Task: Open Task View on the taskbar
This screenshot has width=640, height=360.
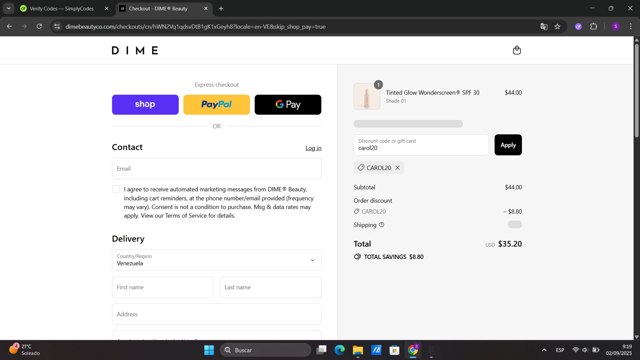Action: [x=322, y=350]
